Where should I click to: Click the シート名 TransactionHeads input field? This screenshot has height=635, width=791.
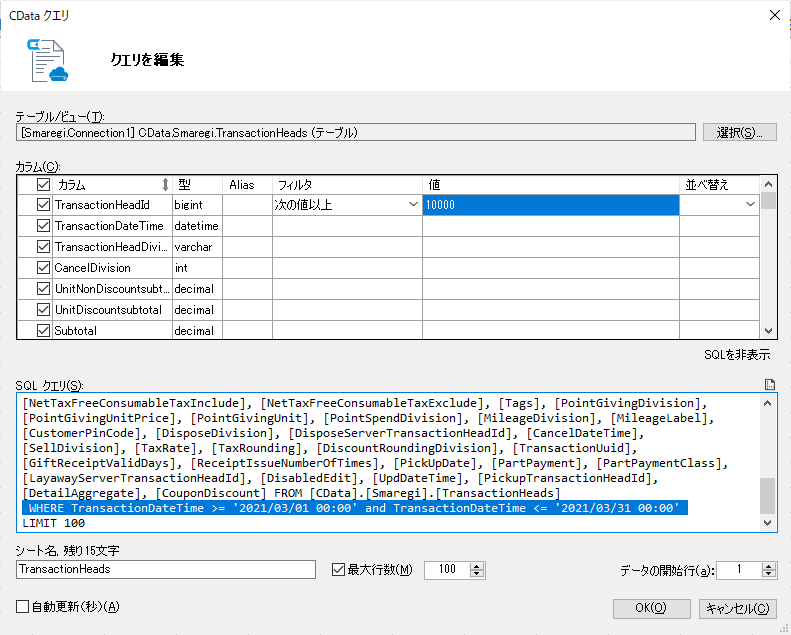click(x=166, y=569)
